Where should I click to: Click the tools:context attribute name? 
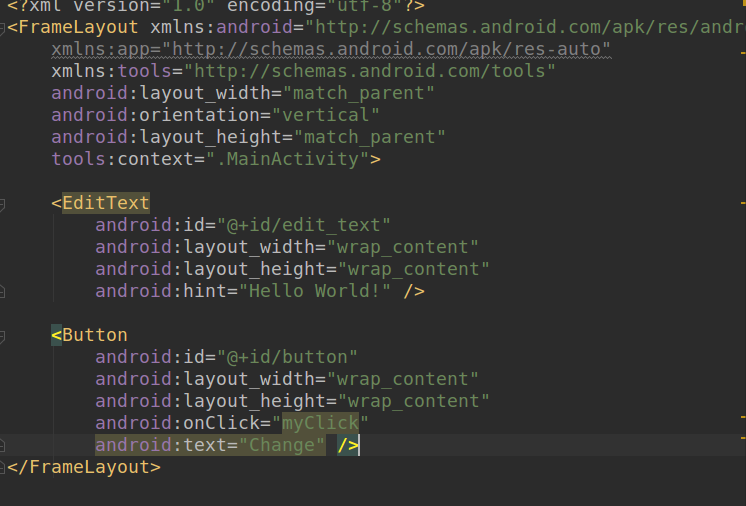coord(122,159)
